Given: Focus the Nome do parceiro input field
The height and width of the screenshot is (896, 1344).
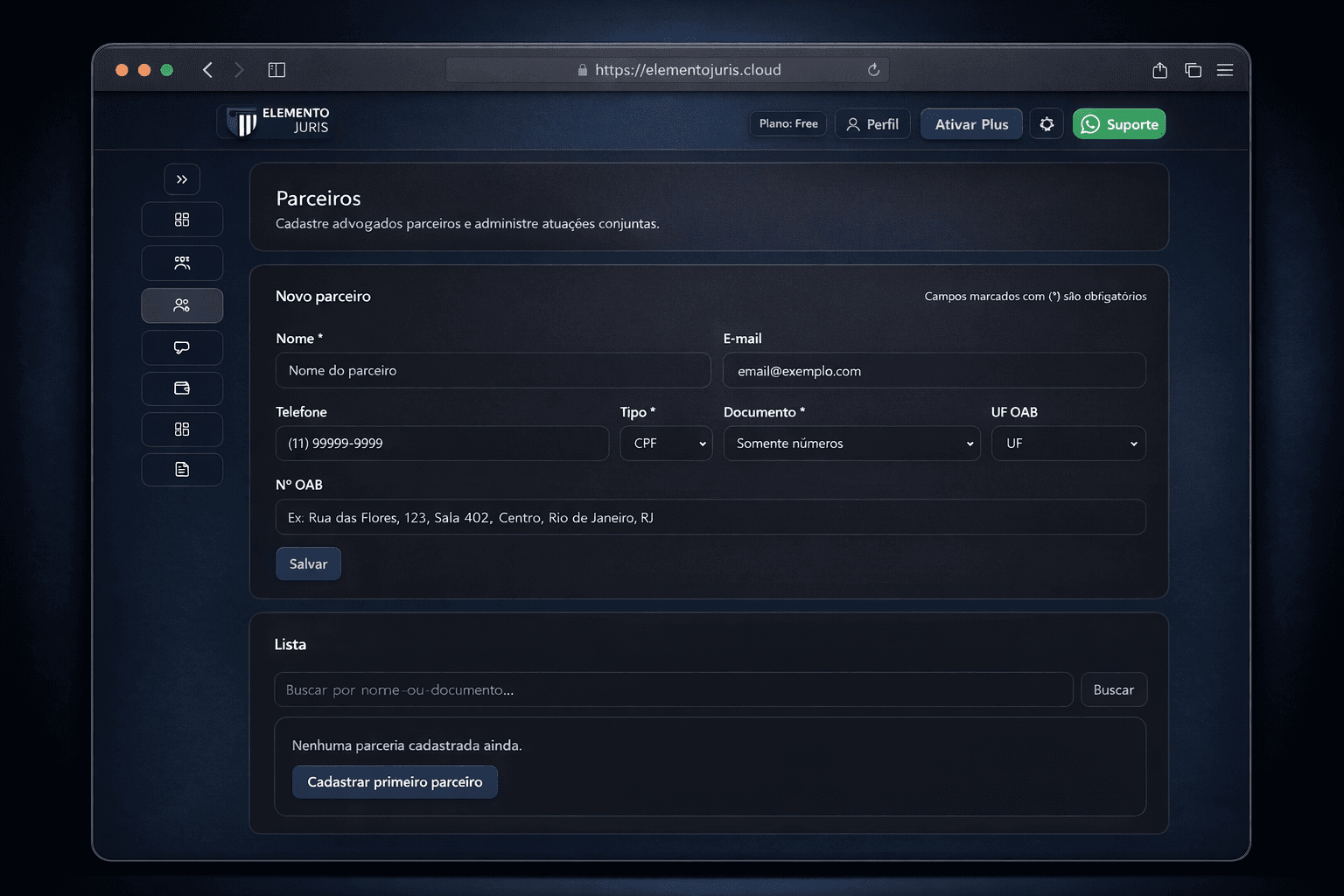Looking at the screenshot, I should point(493,371).
